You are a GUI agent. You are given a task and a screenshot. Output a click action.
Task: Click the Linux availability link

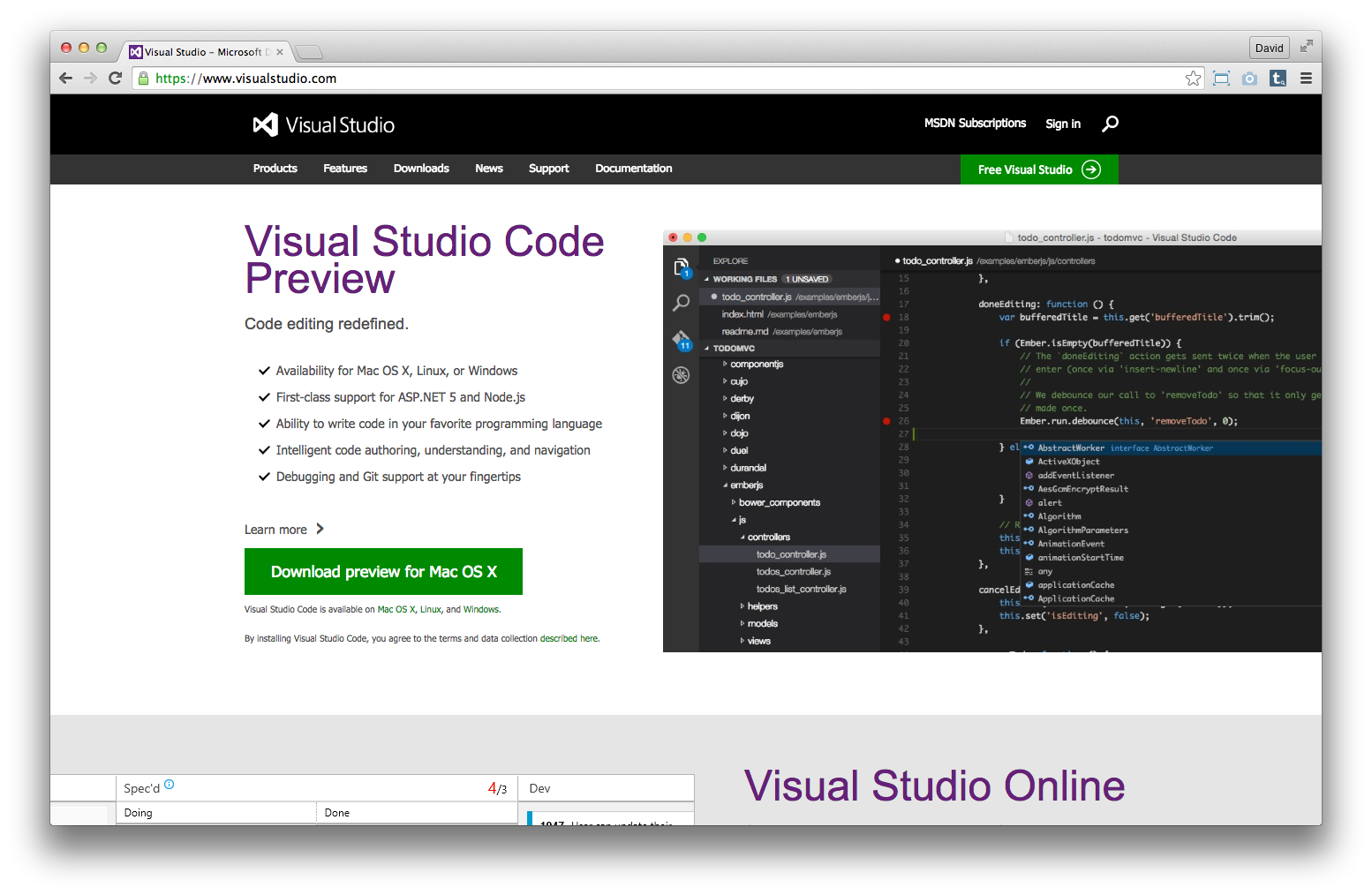431,610
